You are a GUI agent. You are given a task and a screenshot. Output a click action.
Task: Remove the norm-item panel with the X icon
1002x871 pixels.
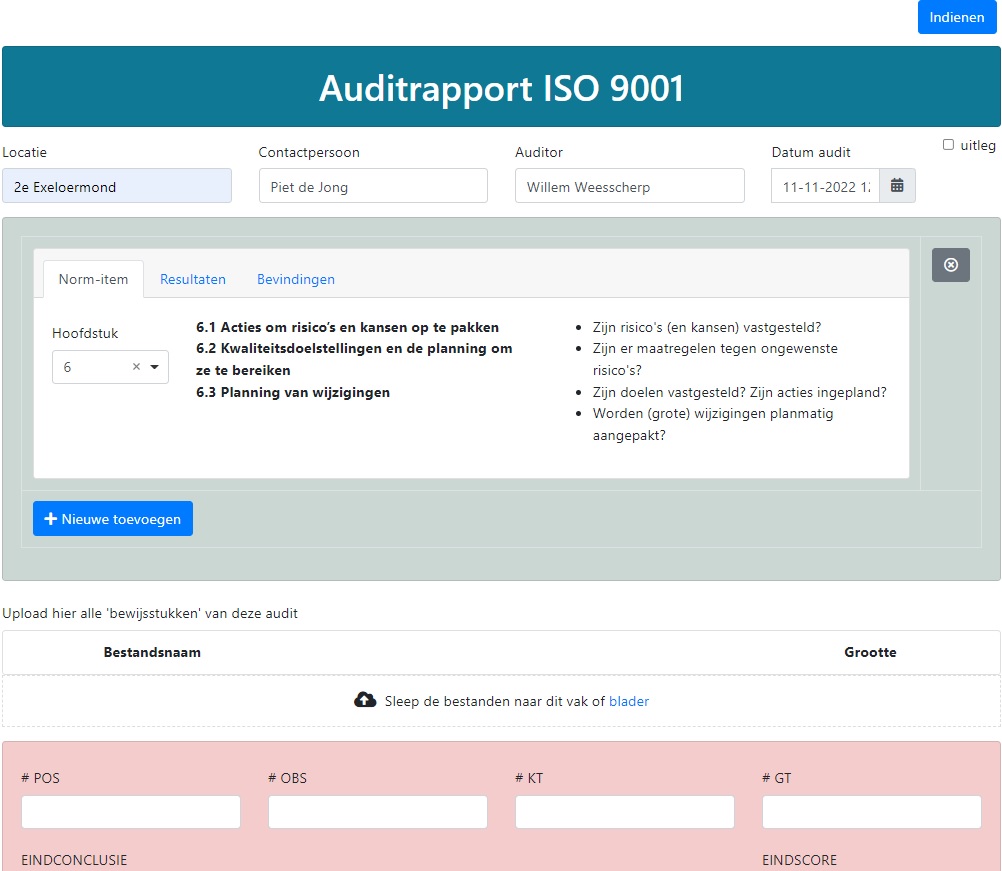tap(950, 265)
